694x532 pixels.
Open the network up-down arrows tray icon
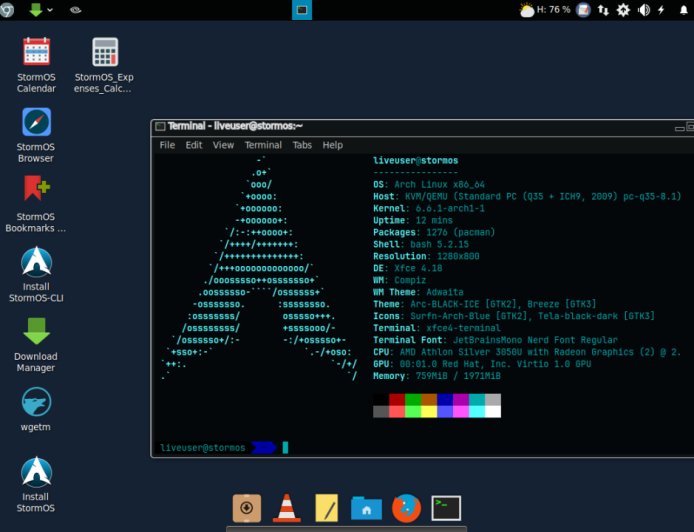point(603,10)
